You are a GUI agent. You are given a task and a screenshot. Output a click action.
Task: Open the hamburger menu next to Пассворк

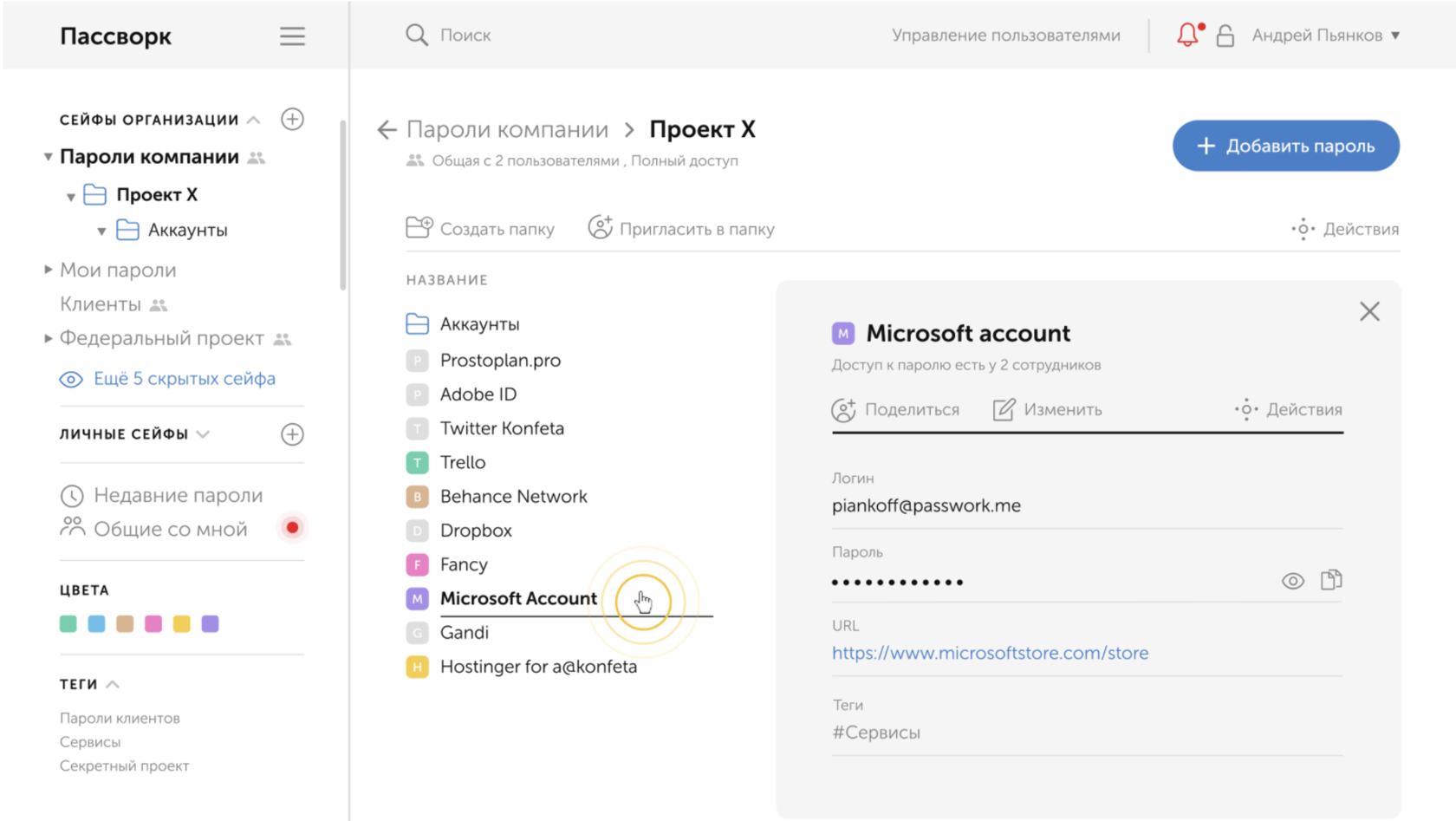point(292,36)
